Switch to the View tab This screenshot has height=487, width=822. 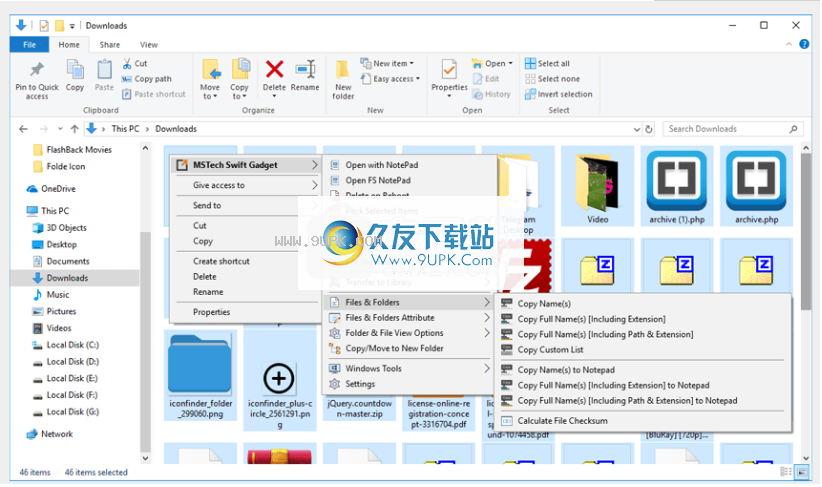tap(148, 45)
